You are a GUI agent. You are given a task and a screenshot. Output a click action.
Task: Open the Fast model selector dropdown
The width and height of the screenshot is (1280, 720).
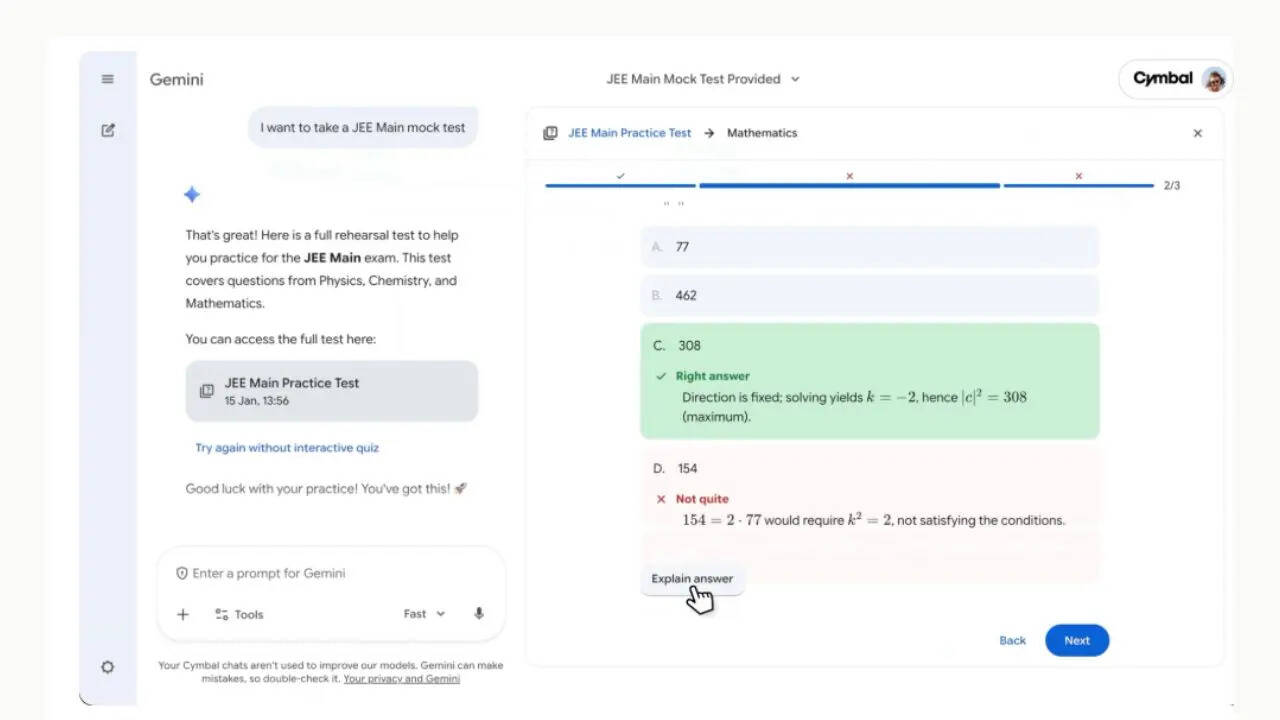pyautogui.click(x=424, y=614)
